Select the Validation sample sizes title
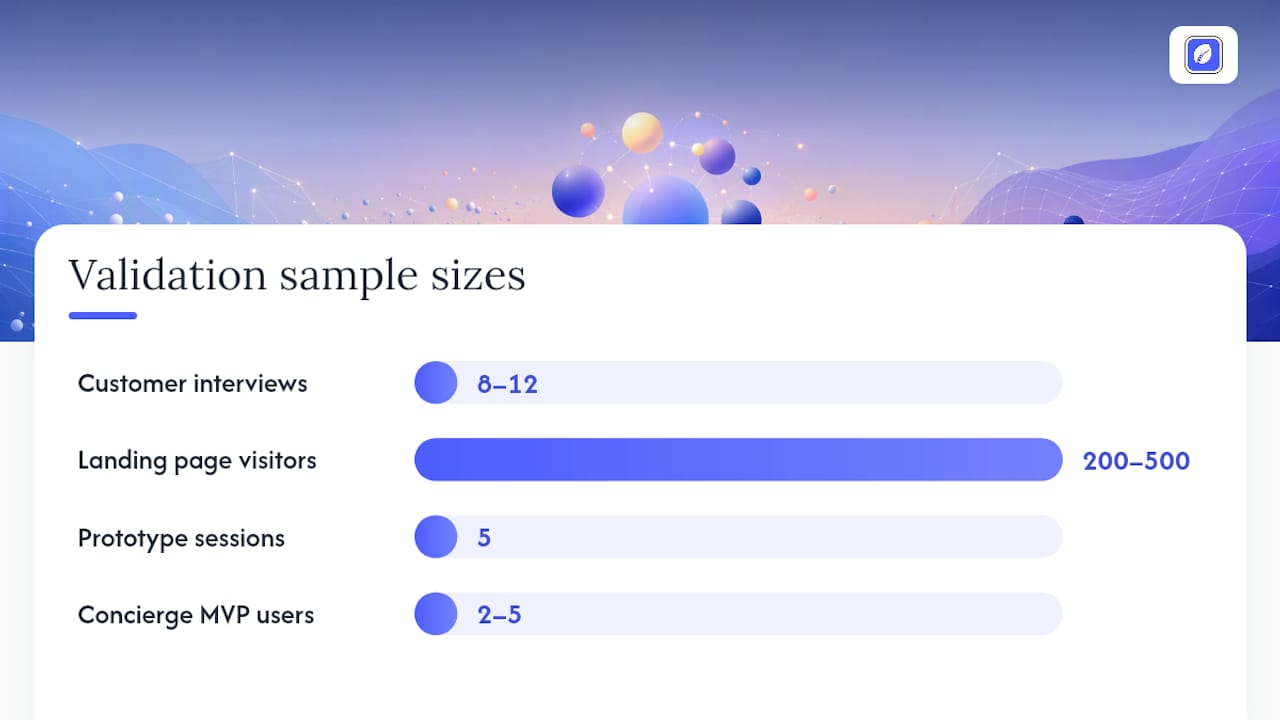 pyautogui.click(x=297, y=275)
